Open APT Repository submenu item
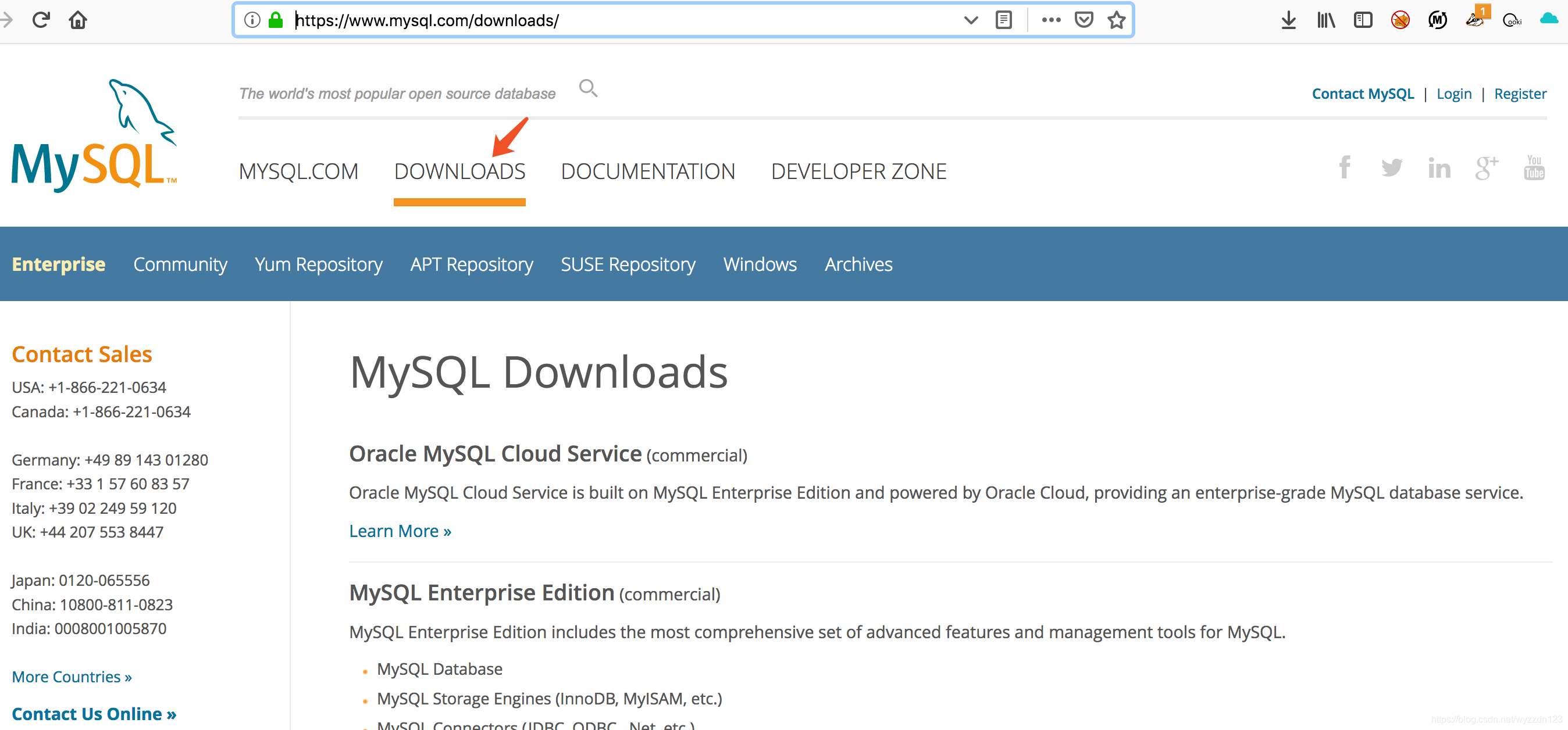The image size is (1568, 730). click(472, 264)
